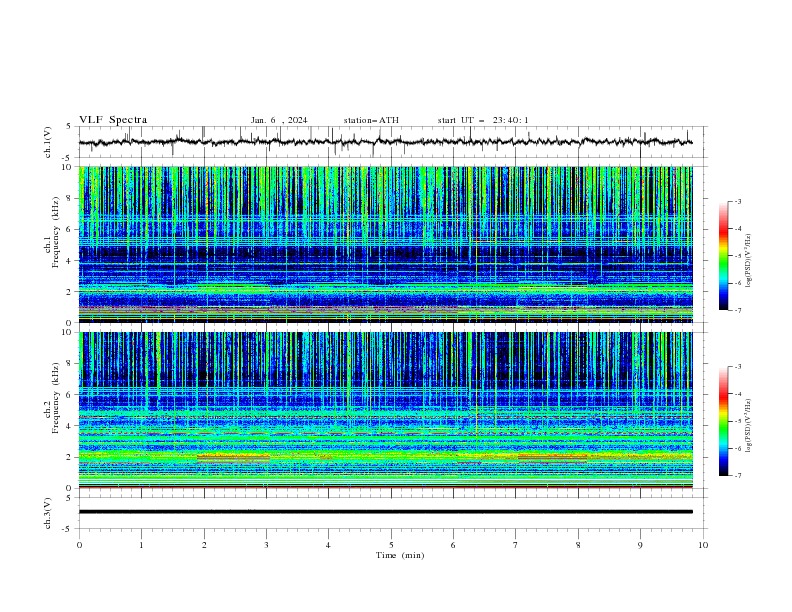Viewport: 792px width, 612px height.
Task: Click the '-3' label on upper colorbar
Action: coord(737,201)
